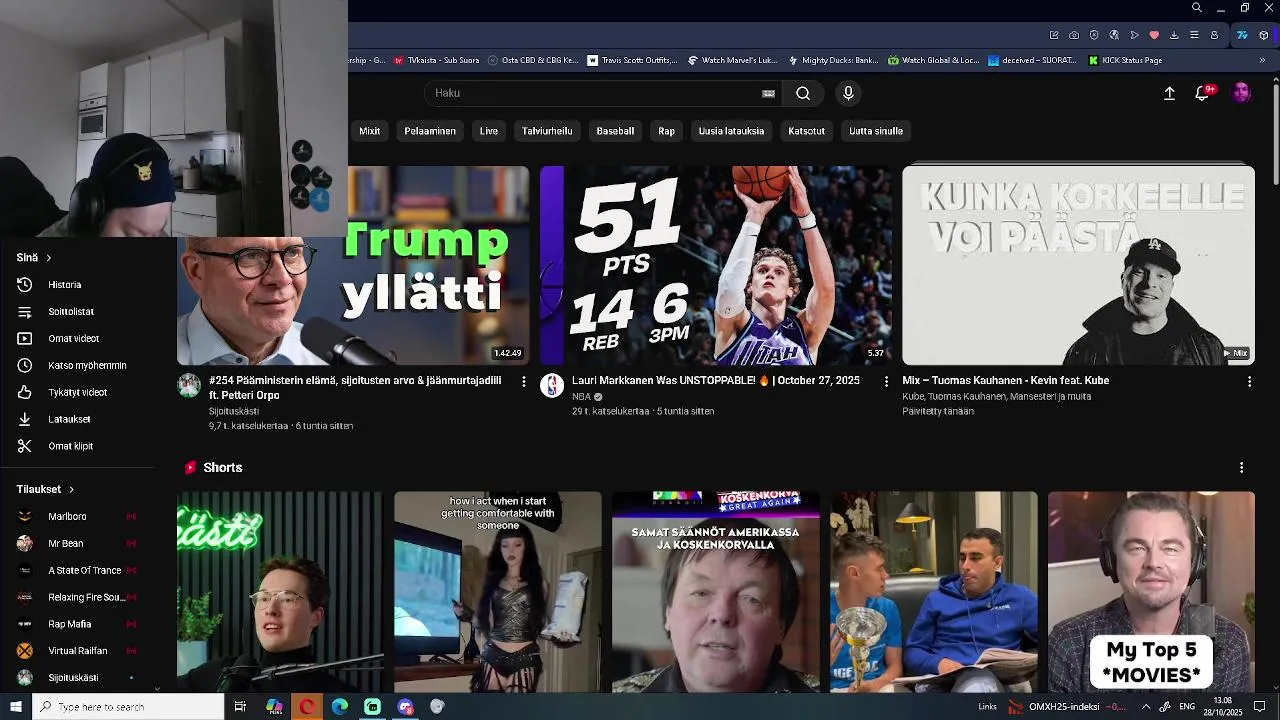Viewport: 1280px width, 720px height.
Task: Open options menu for Tuomas Kauhanen mix
Action: pos(1249,381)
